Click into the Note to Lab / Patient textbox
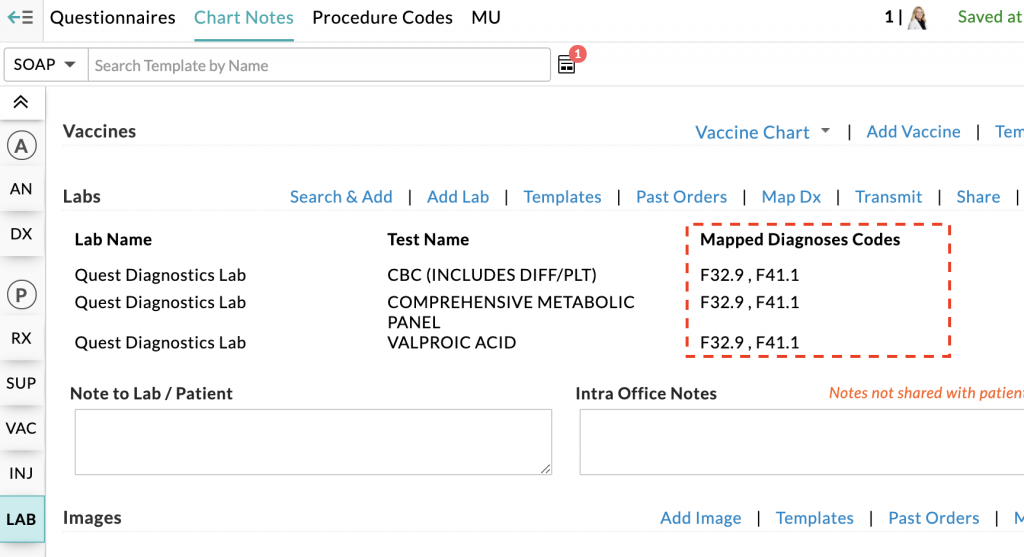The height and width of the screenshot is (557, 1024). 313,441
